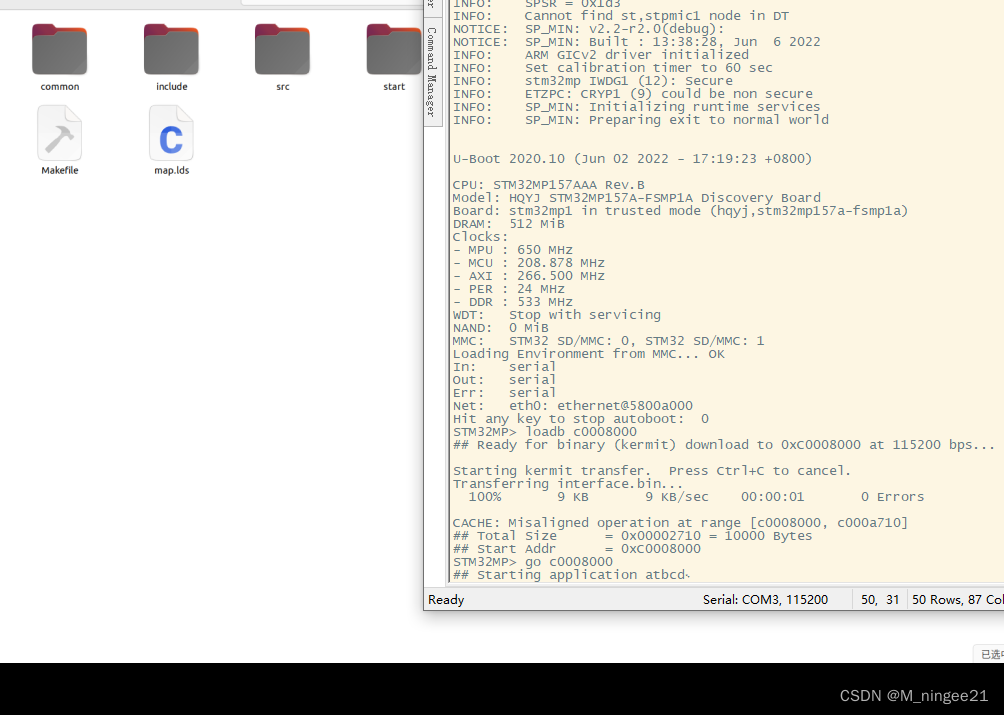Click the 已选 popup in bottom corner

[989, 653]
